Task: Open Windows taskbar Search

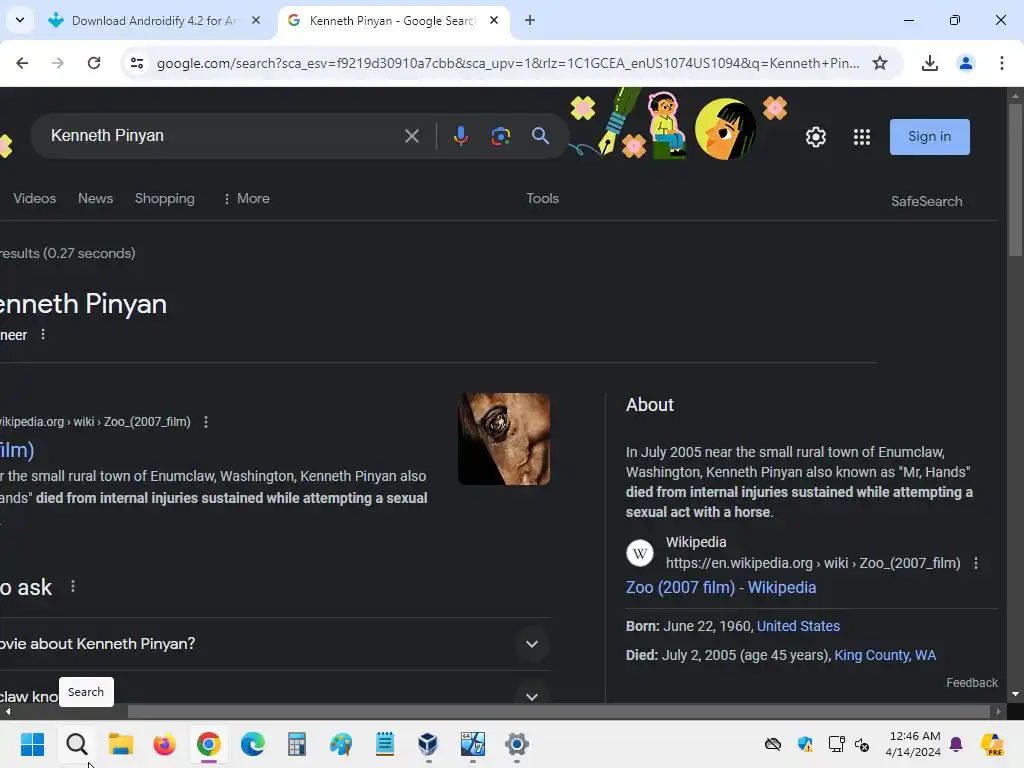Action: click(76, 744)
